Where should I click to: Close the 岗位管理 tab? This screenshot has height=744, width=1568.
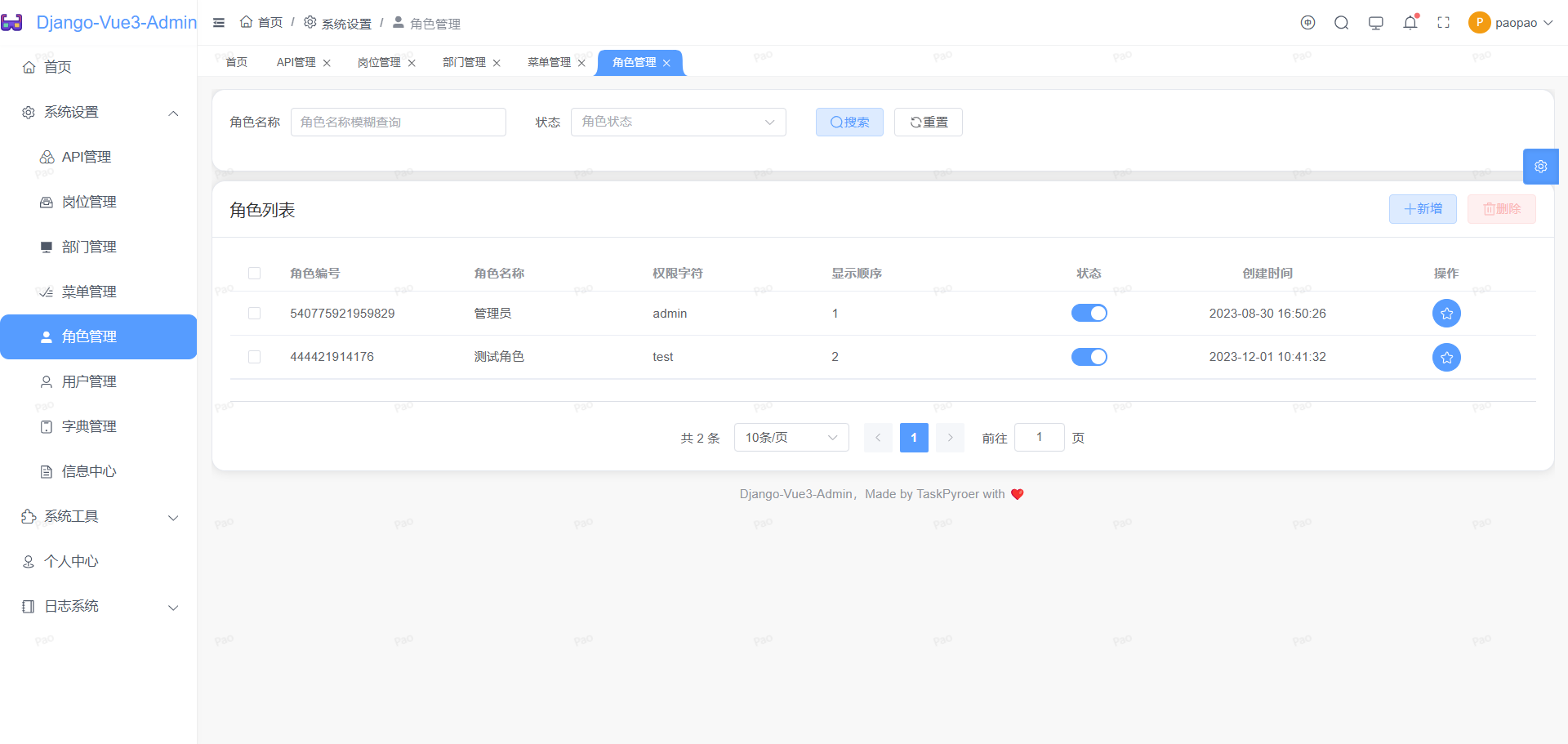tap(412, 63)
